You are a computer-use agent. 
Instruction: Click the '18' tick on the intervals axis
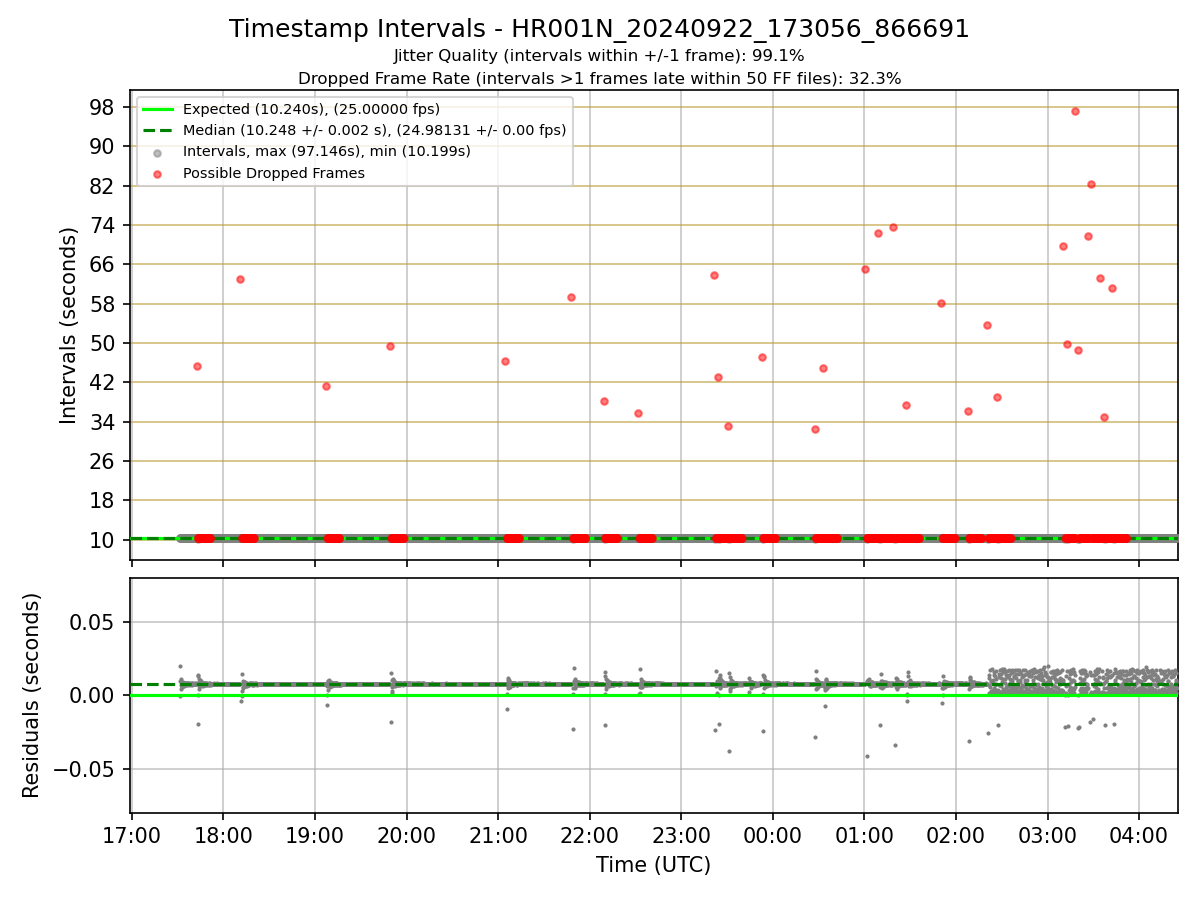point(103,500)
